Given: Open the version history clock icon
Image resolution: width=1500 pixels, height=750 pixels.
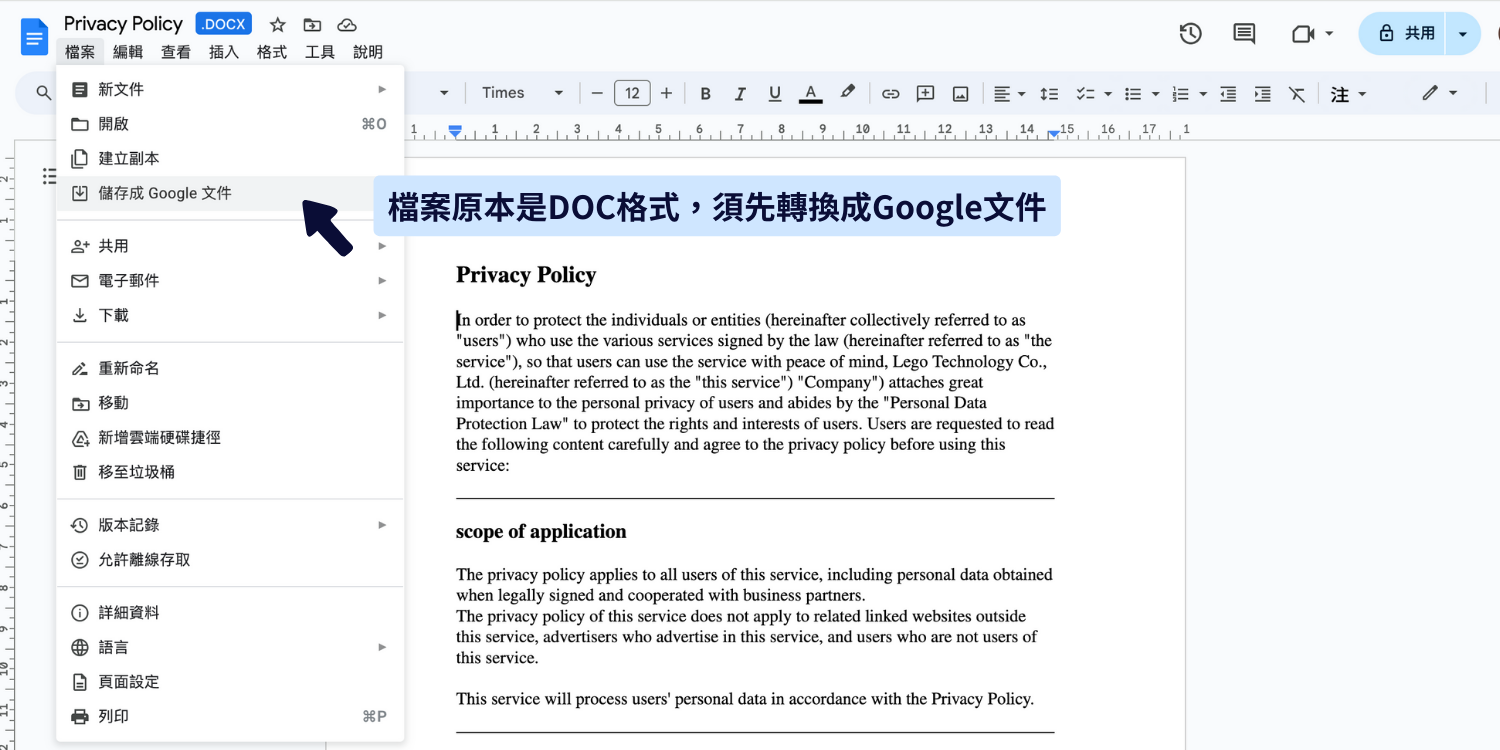Looking at the screenshot, I should 1190,33.
